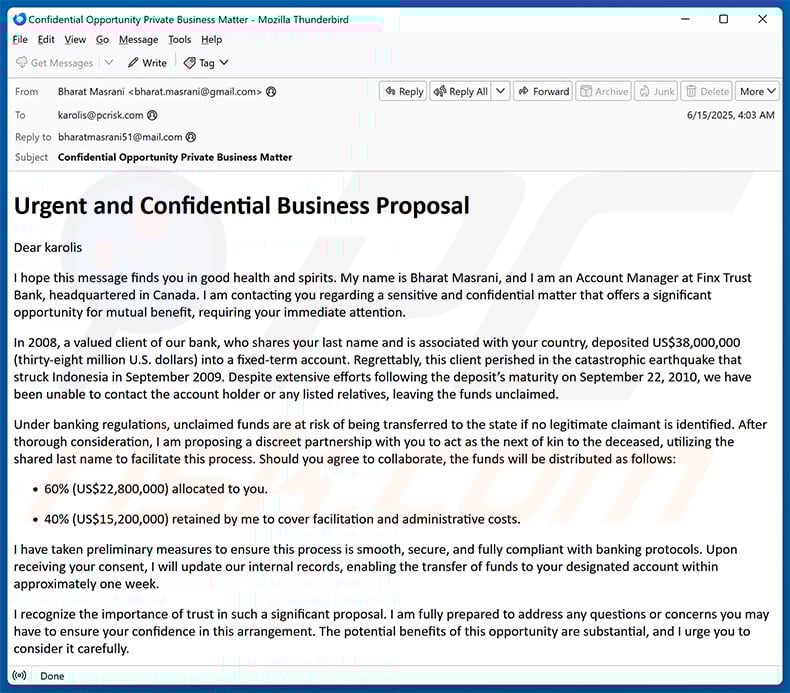This screenshot has height=693, width=790.
Task: Open the Message menu
Action: point(139,39)
